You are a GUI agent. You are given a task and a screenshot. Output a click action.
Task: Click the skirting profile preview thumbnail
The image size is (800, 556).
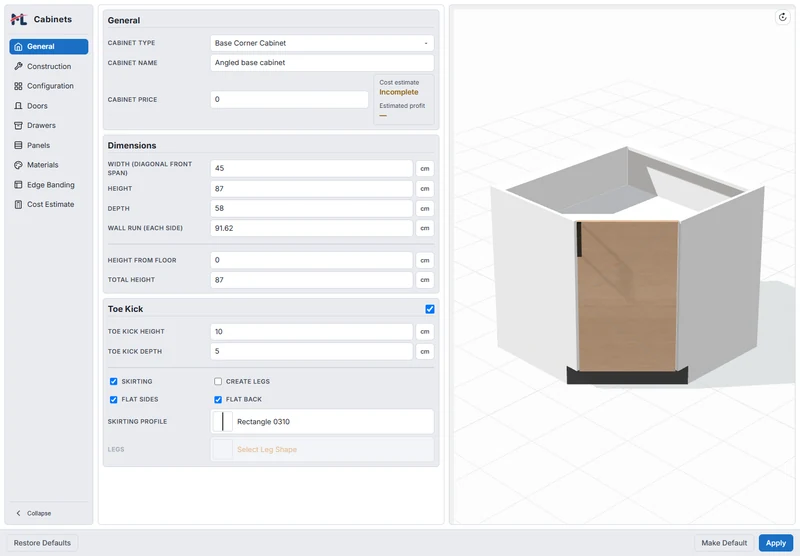tap(222, 422)
